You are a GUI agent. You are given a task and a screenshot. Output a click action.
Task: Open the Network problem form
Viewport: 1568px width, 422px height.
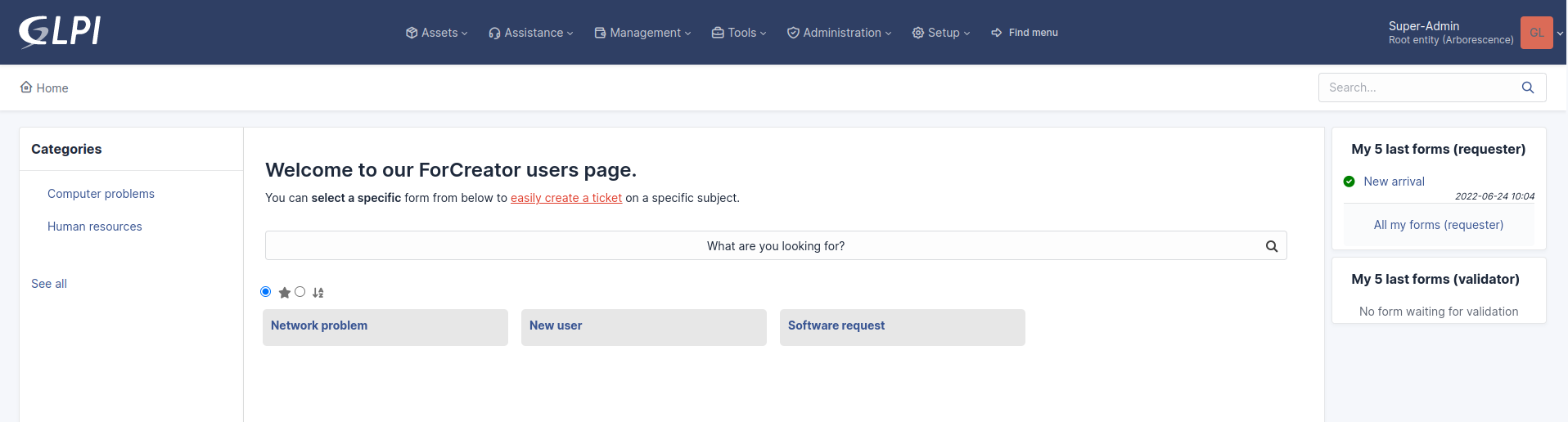tap(385, 326)
